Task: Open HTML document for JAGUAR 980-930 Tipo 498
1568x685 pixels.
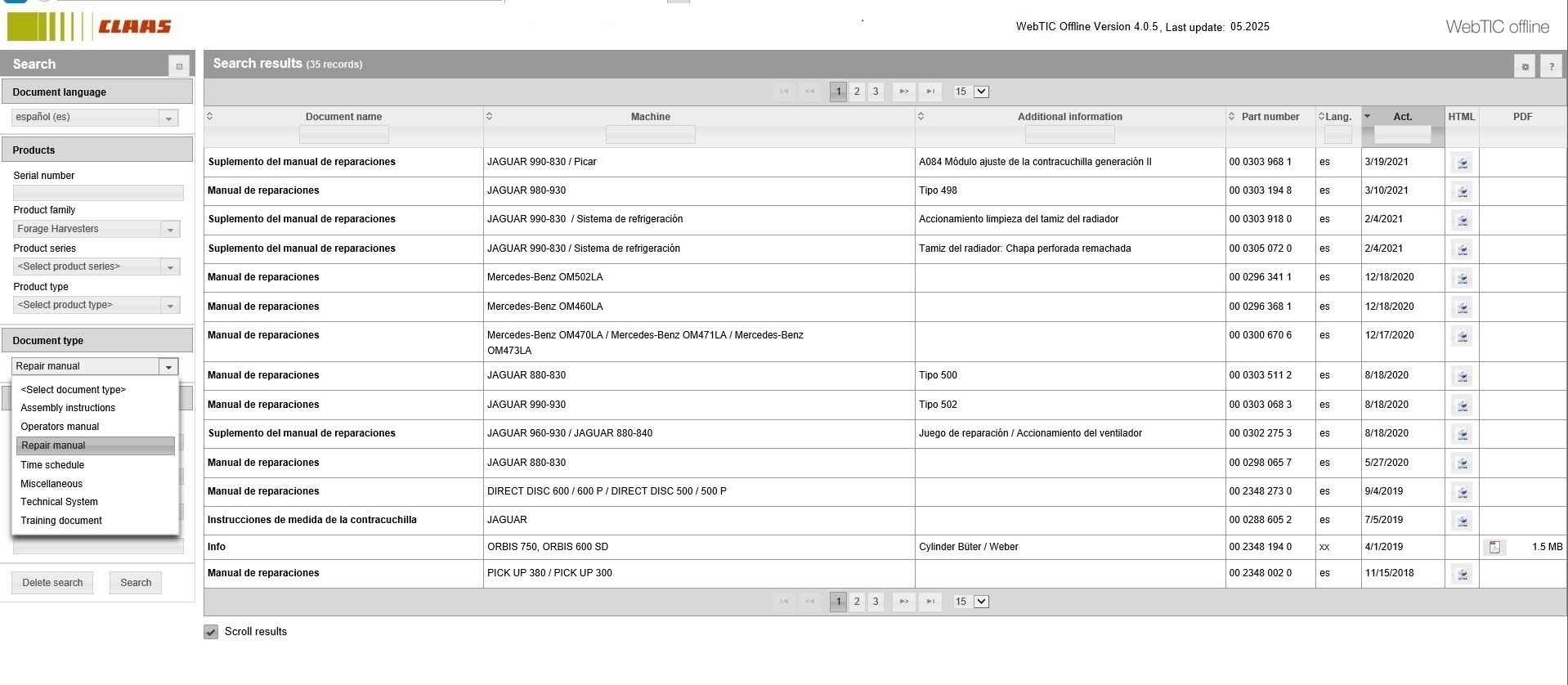Action: pos(1462,191)
